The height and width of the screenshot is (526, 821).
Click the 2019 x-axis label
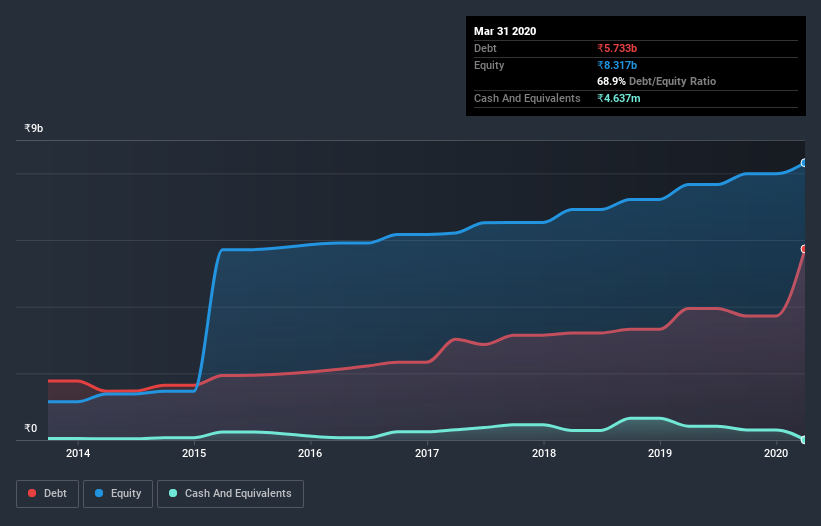(x=660, y=453)
